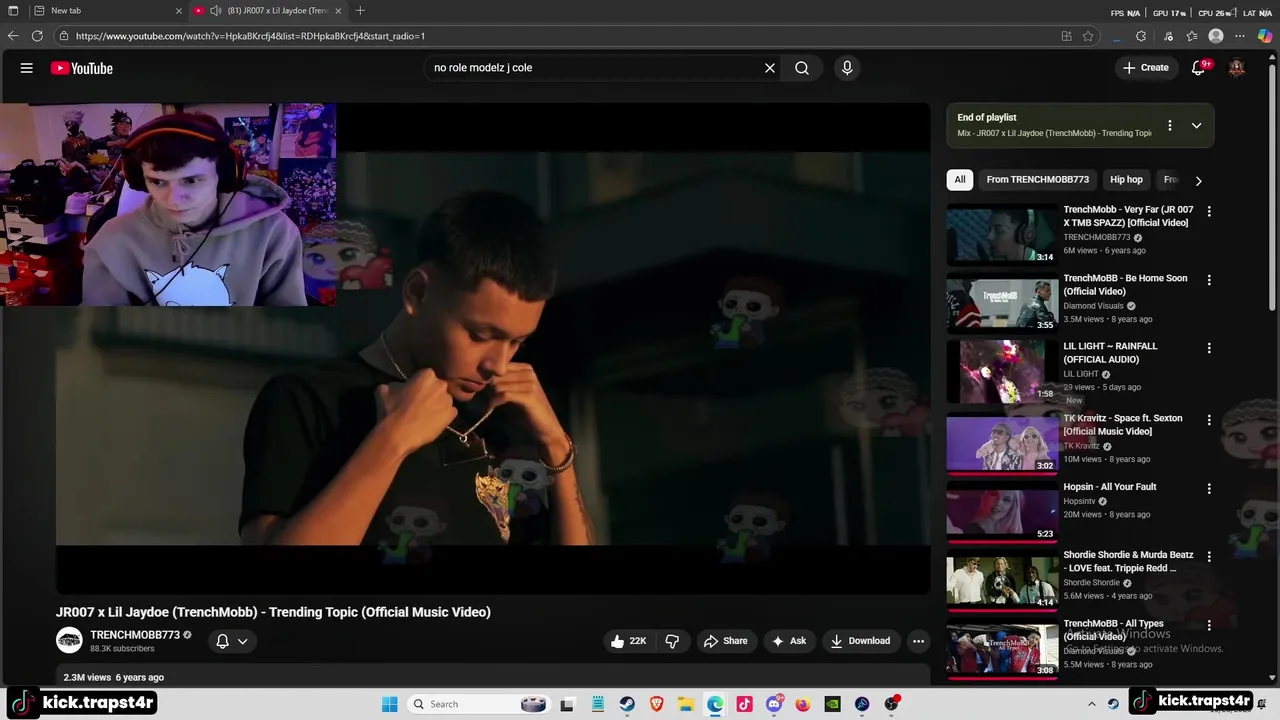Open browser favorites list icon
Image resolution: width=1280 pixels, height=720 pixels.
click(1192, 36)
